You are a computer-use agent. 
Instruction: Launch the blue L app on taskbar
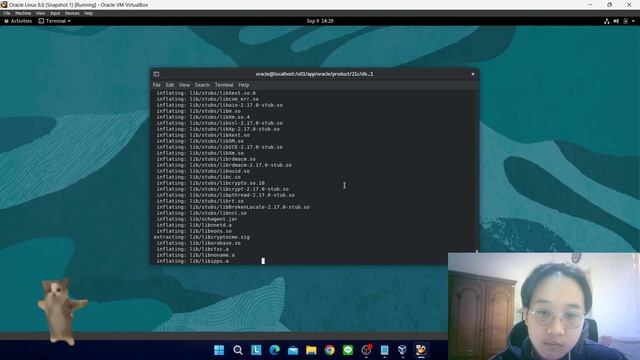tap(256, 350)
